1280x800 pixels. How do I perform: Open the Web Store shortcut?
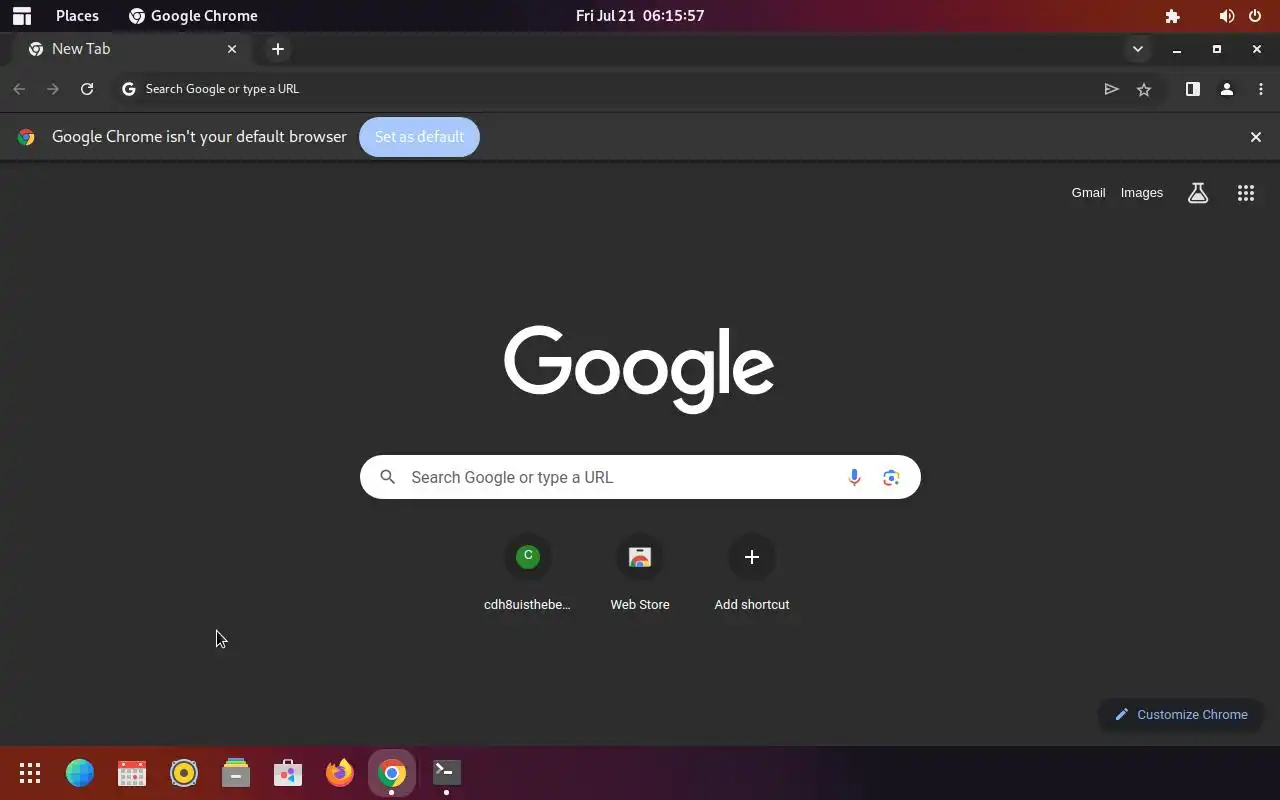click(640, 574)
